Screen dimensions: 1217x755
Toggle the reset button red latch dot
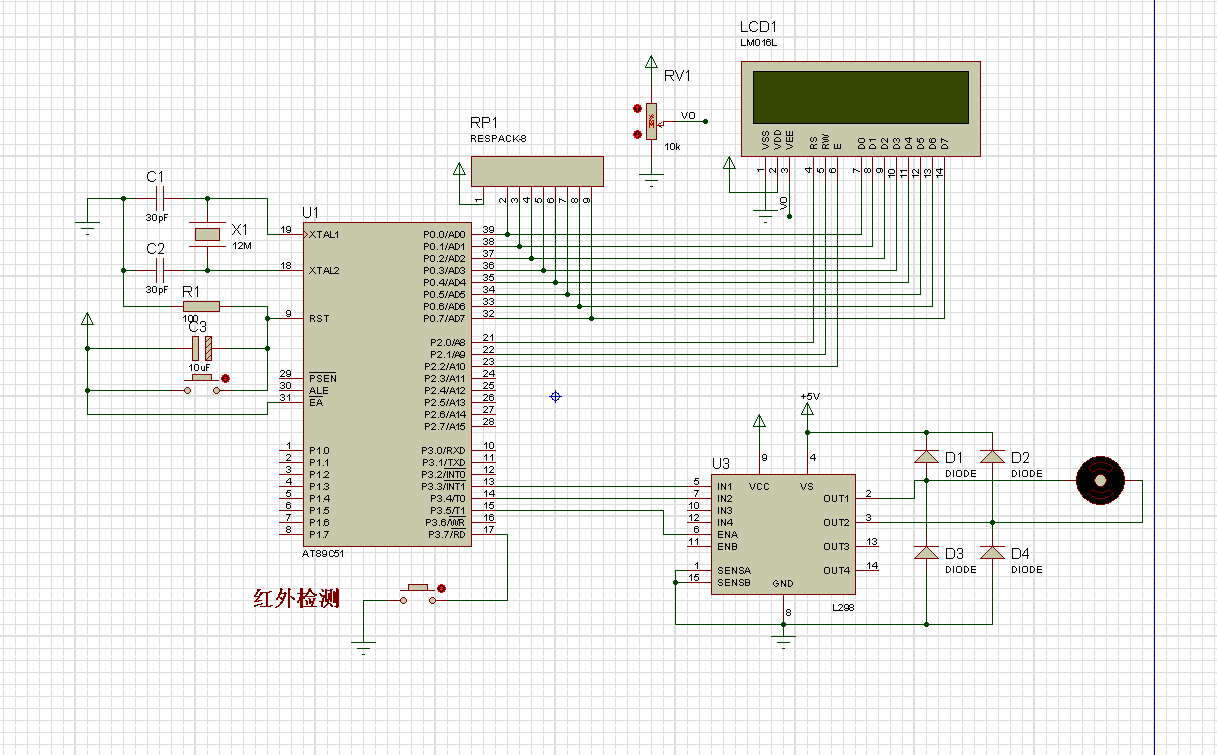(225, 378)
